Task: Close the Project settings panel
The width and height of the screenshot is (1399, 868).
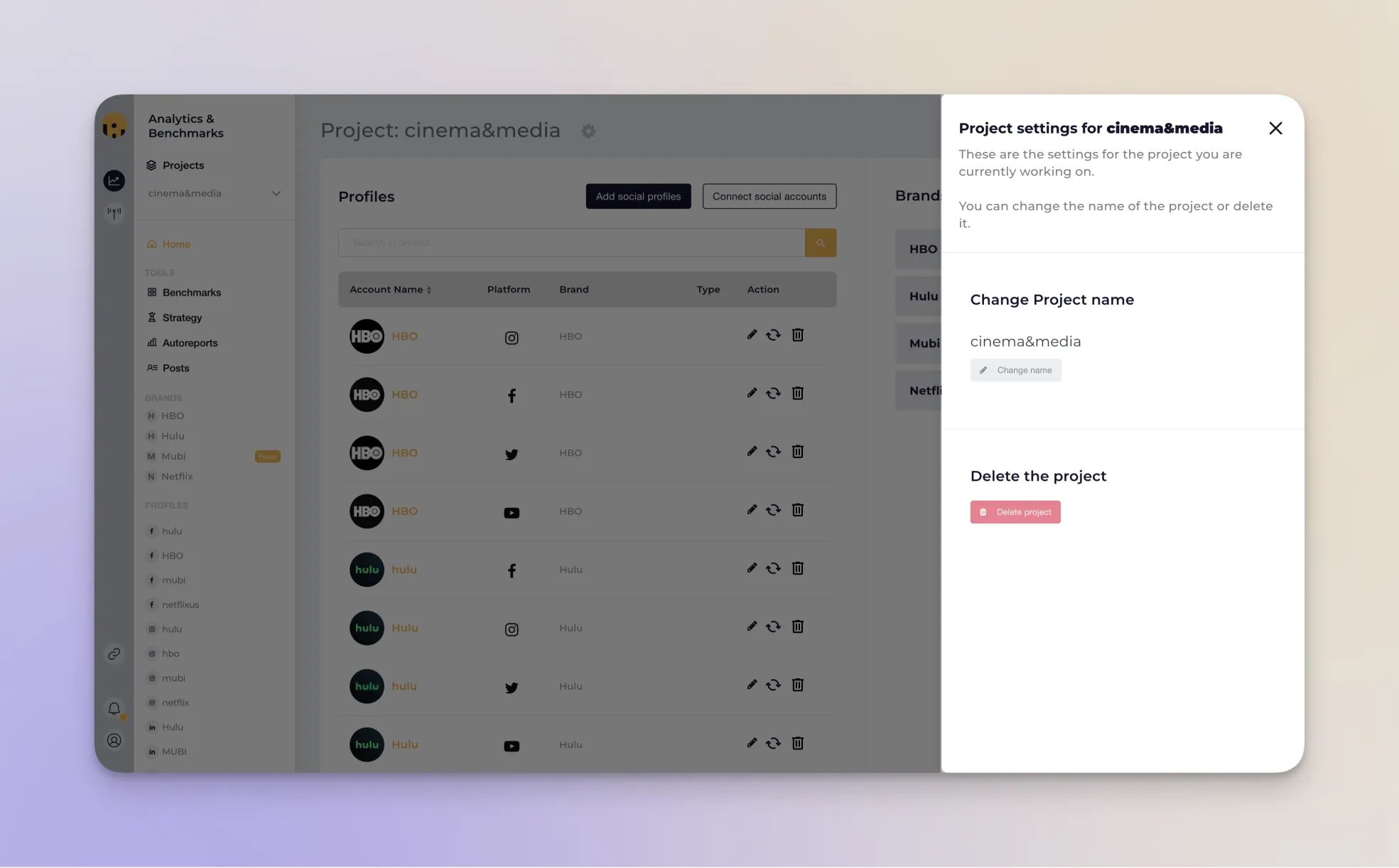Action: click(x=1275, y=129)
